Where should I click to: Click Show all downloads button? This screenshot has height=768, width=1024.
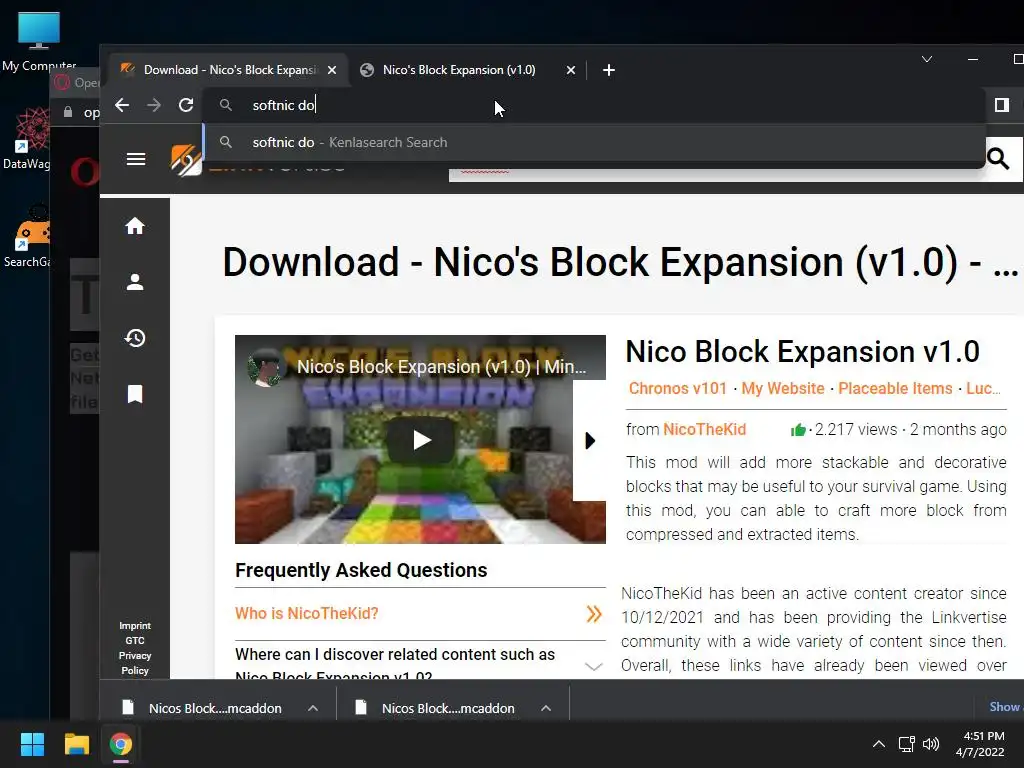click(x=1006, y=707)
